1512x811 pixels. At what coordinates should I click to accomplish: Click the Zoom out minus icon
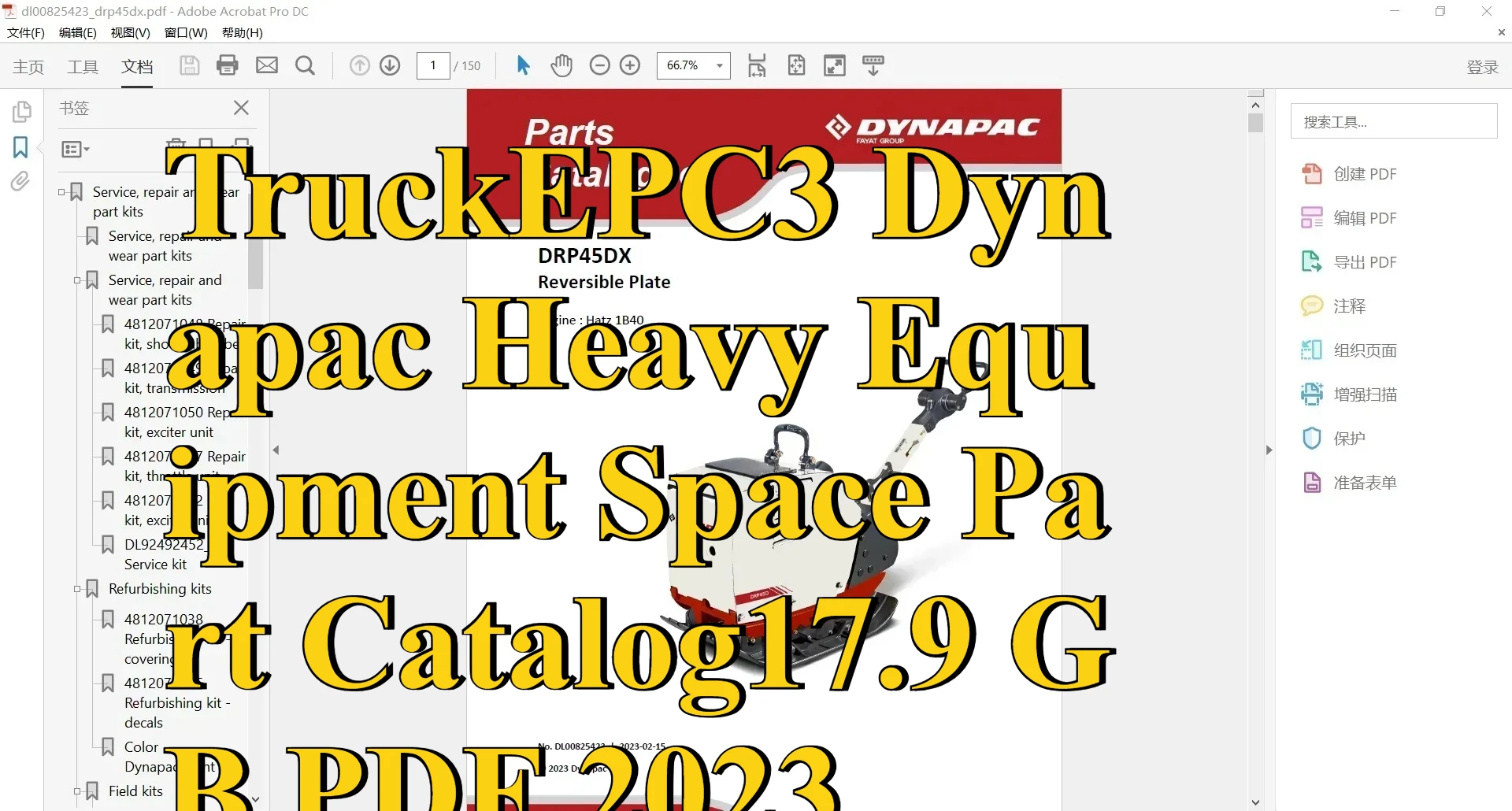(x=600, y=65)
